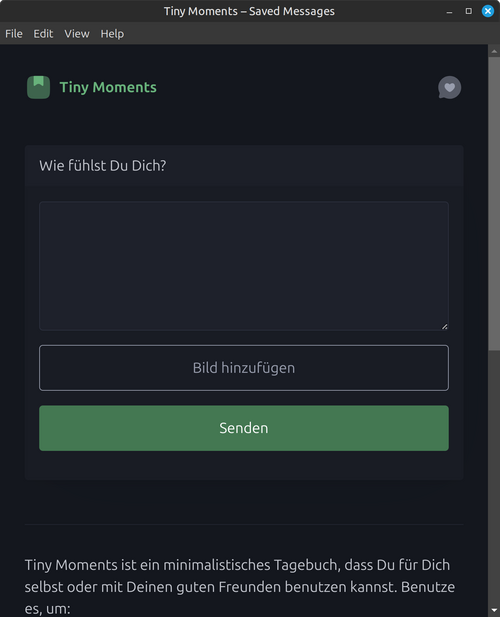Click the 'Tiny Moments – Saved Messages' title bar
Screen dimensions: 500x617
249,11
